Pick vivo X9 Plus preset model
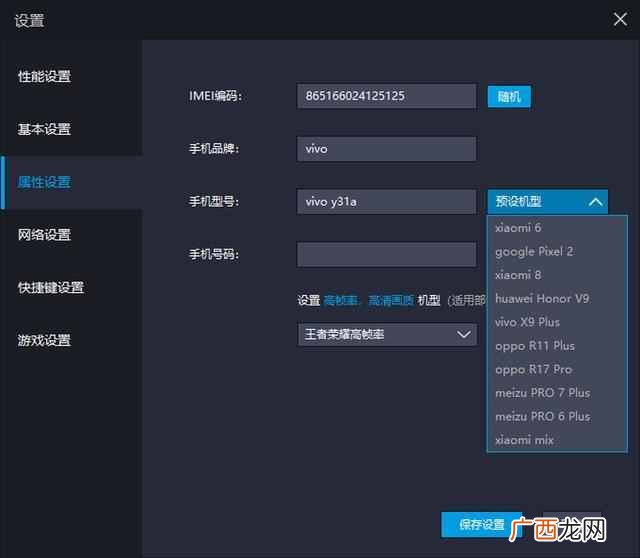This screenshot has height=558, width=640. tap(557, 322)
